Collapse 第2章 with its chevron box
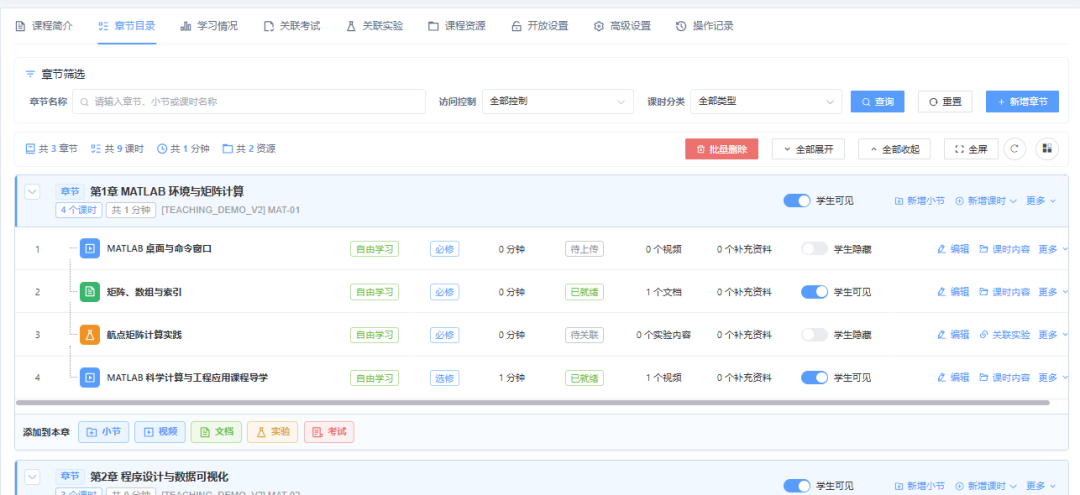 (32, 476)
